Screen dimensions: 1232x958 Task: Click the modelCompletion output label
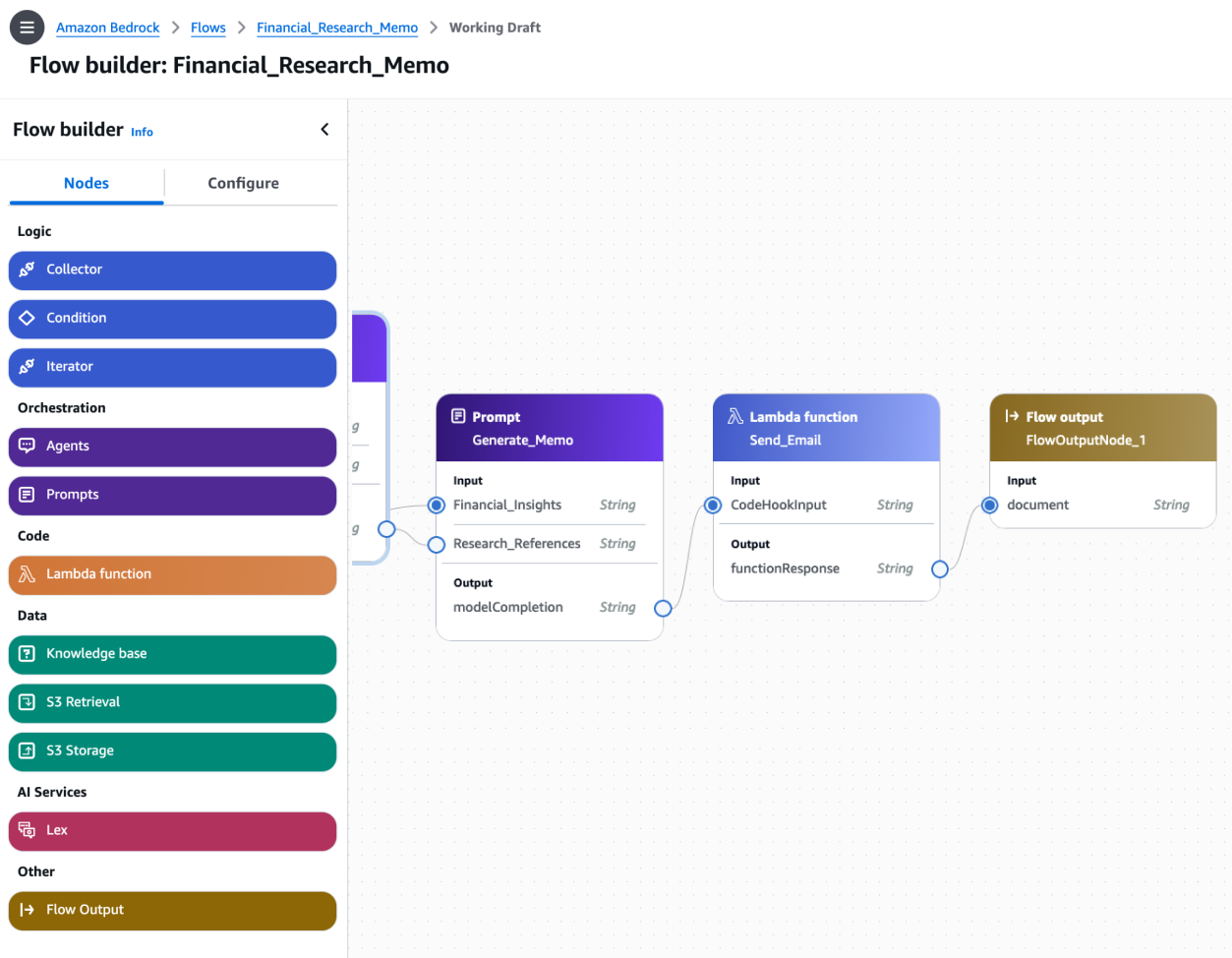pyautogui.click(x=508, y=607)
